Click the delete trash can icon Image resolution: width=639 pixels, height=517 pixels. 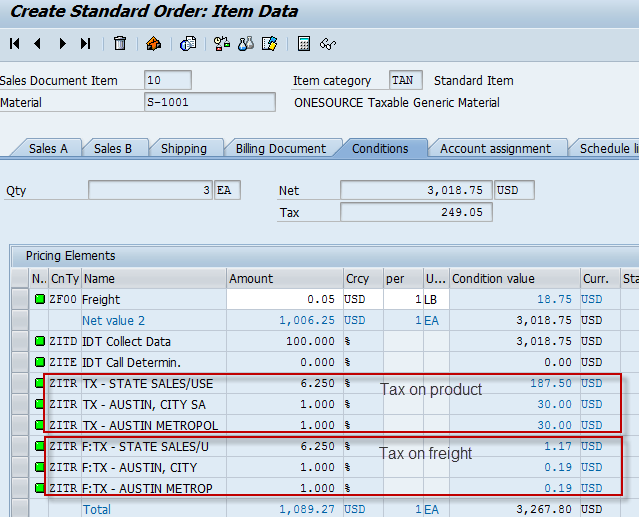[x=120, y=44]
